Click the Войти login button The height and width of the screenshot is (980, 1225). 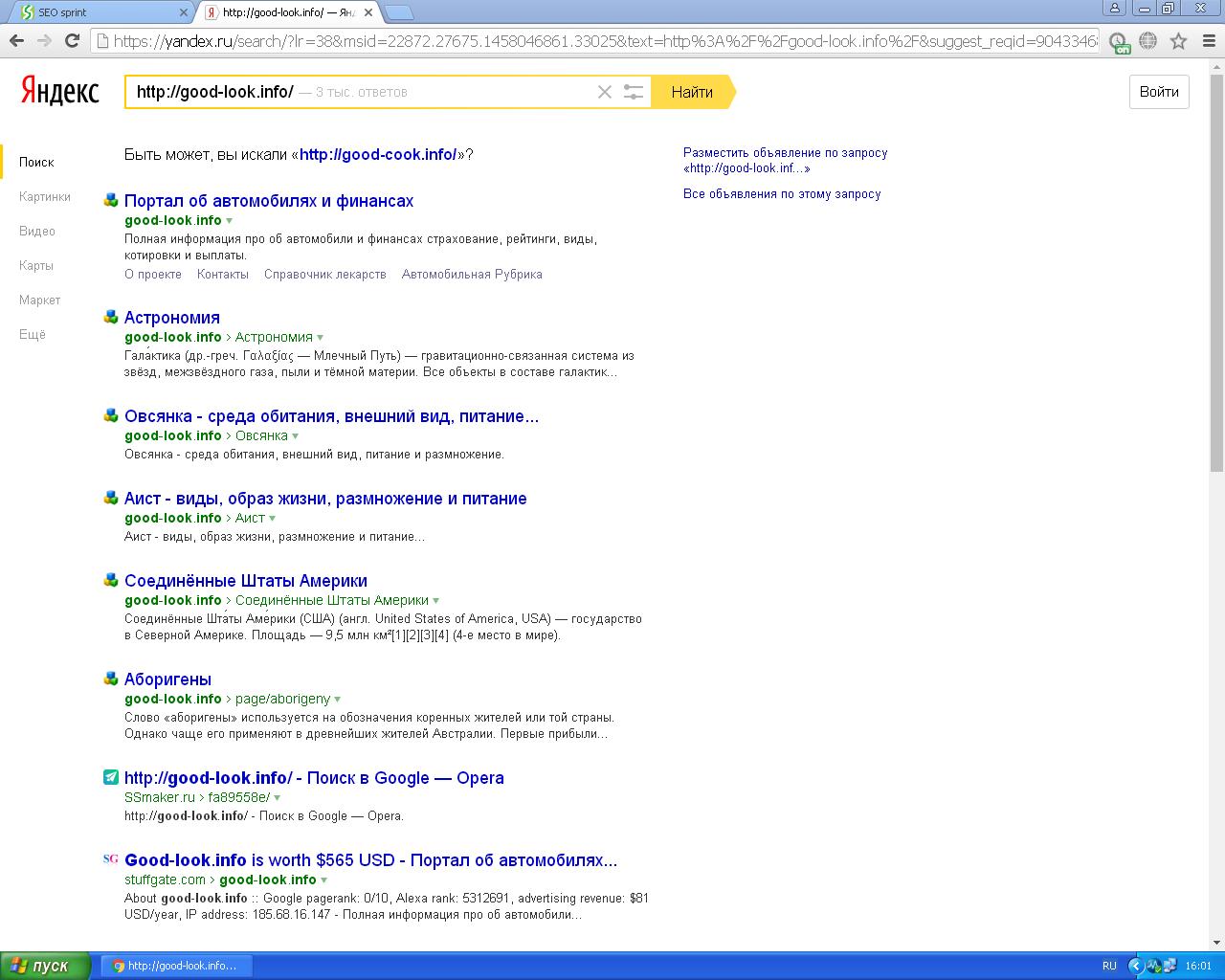point(1159,92)
